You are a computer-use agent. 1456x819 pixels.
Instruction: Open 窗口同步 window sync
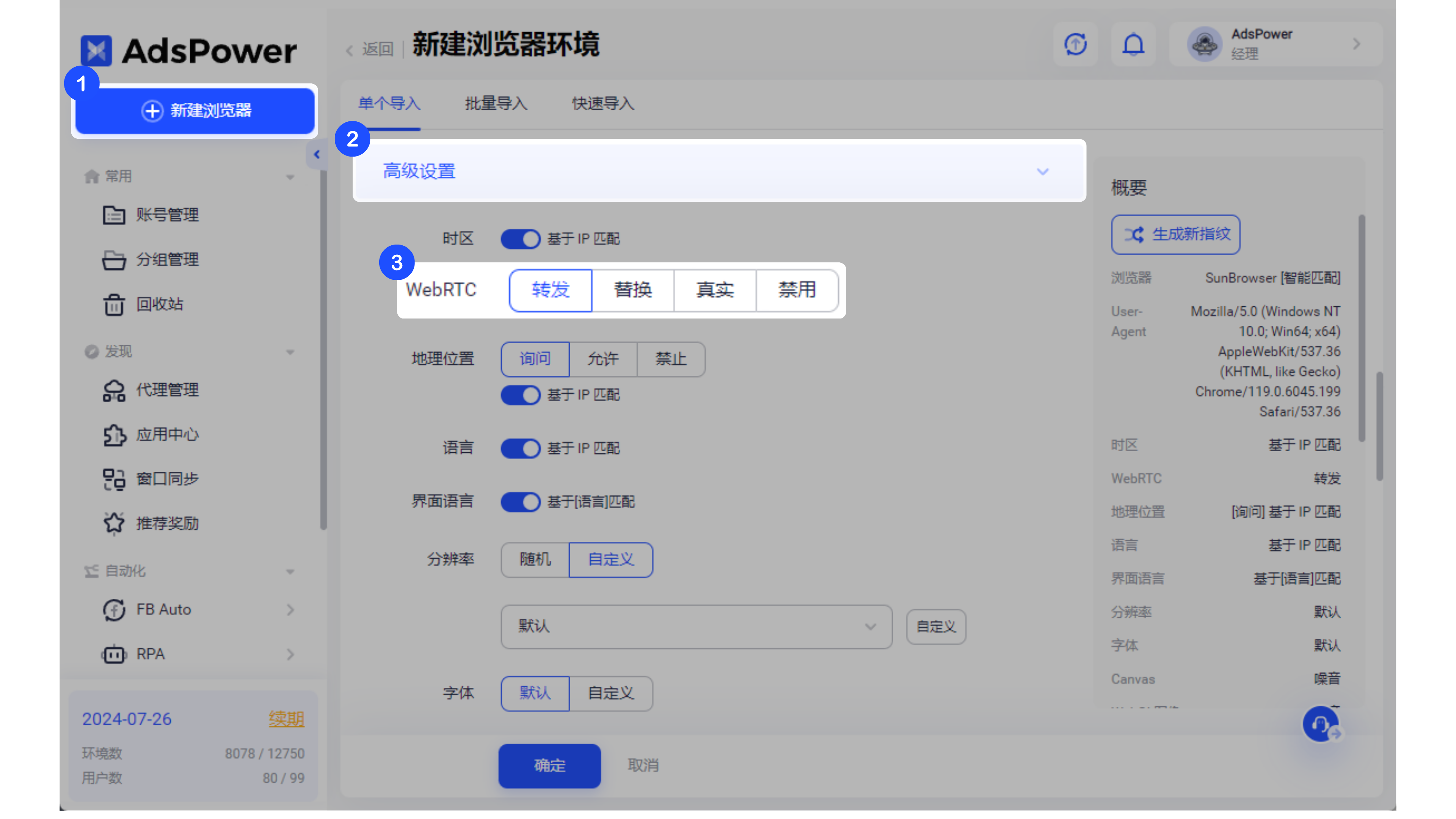(167, 479)
